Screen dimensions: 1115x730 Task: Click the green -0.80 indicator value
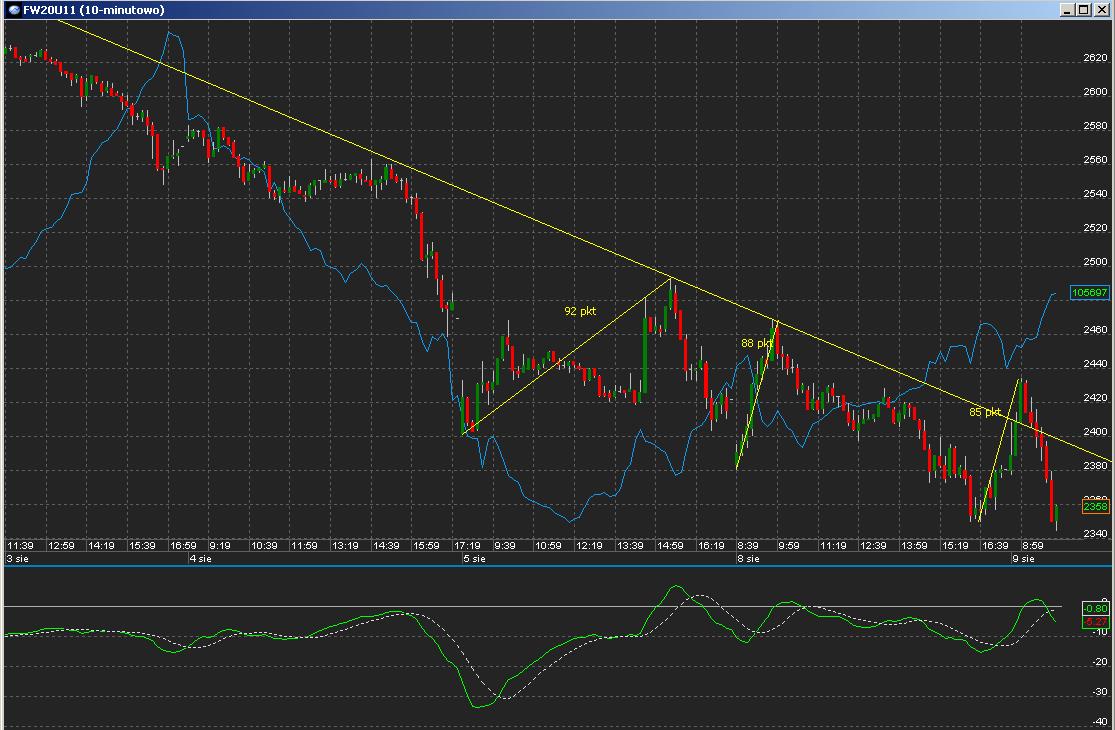coord(1095,608)
